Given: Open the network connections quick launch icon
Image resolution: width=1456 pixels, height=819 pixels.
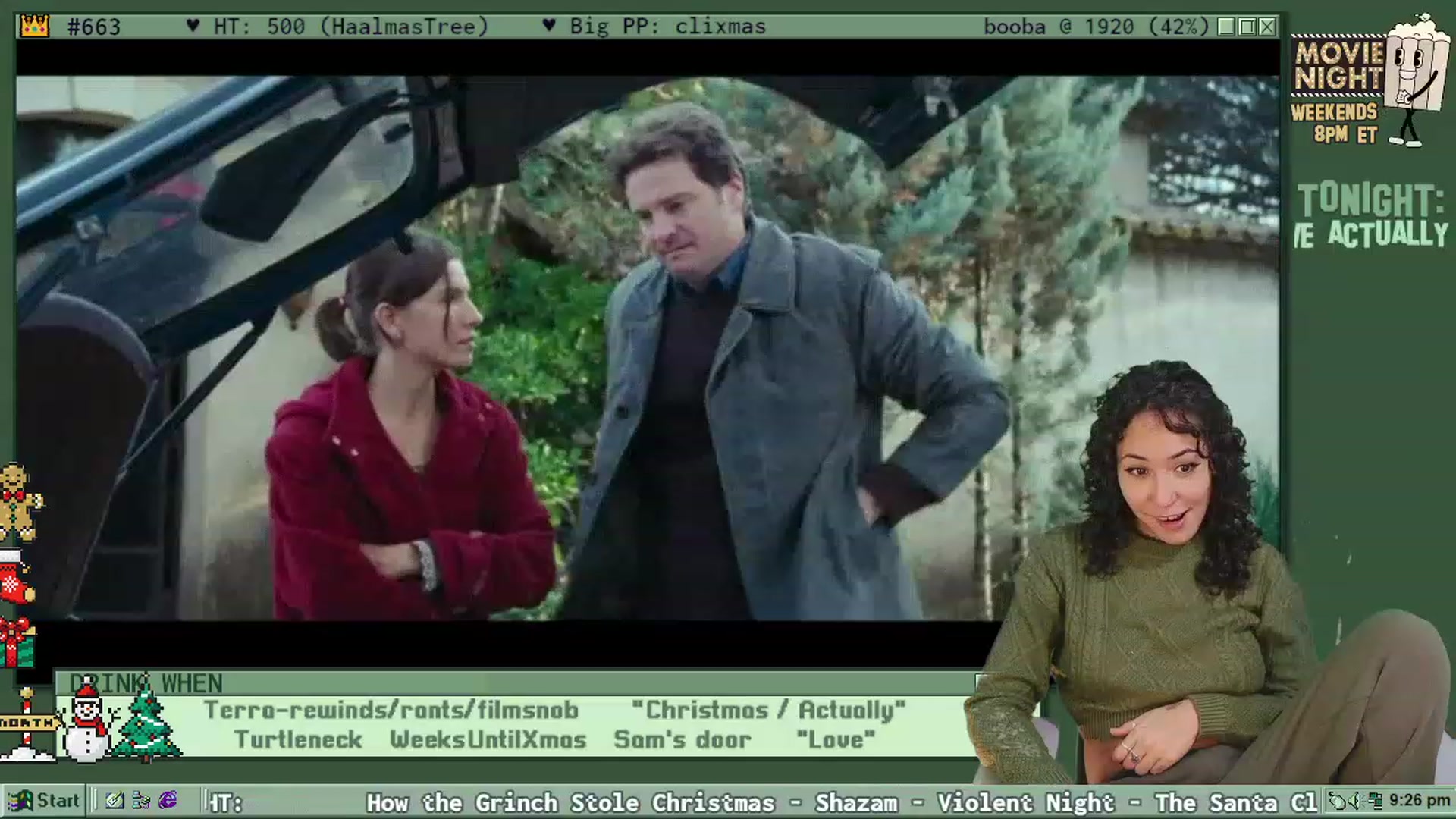Looking at the screenshot, I should (x=141, y=801).
